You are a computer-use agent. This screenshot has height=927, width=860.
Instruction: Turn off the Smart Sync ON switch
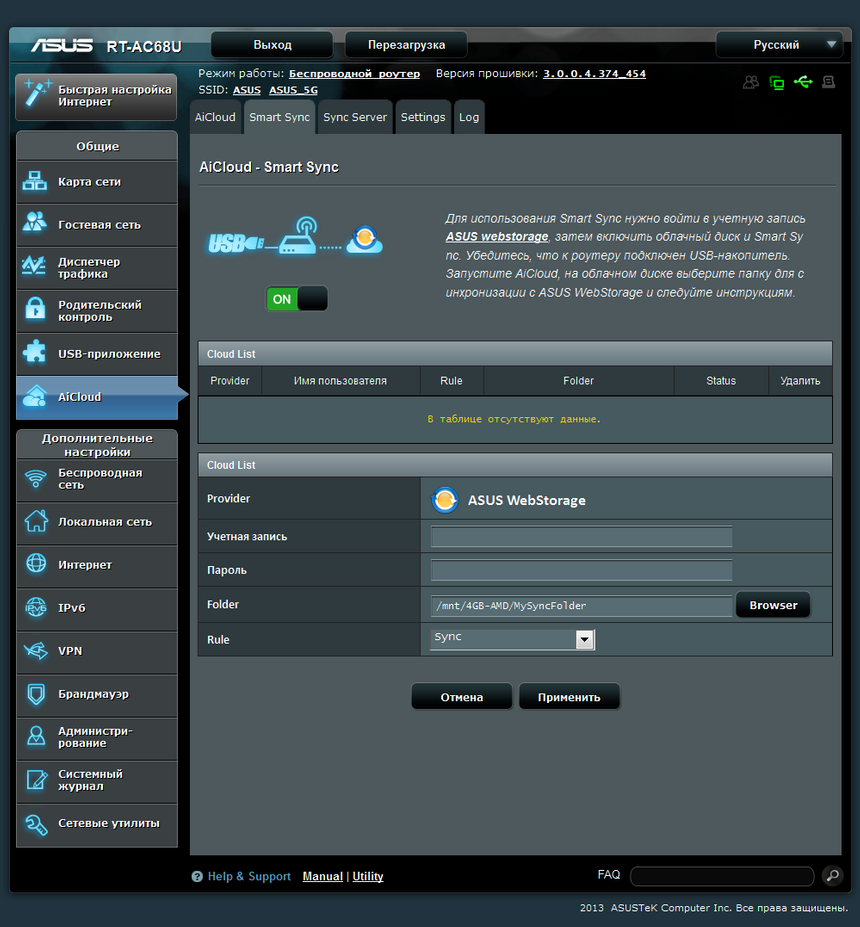[x=297, y=298]
